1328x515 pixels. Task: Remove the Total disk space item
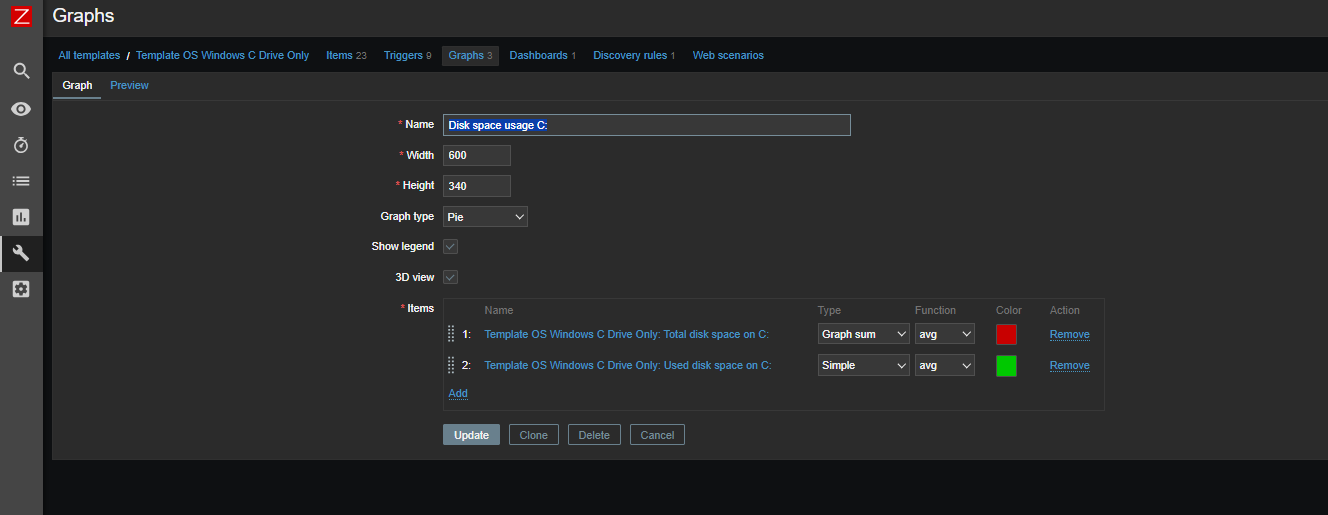tap(1069, 335)
